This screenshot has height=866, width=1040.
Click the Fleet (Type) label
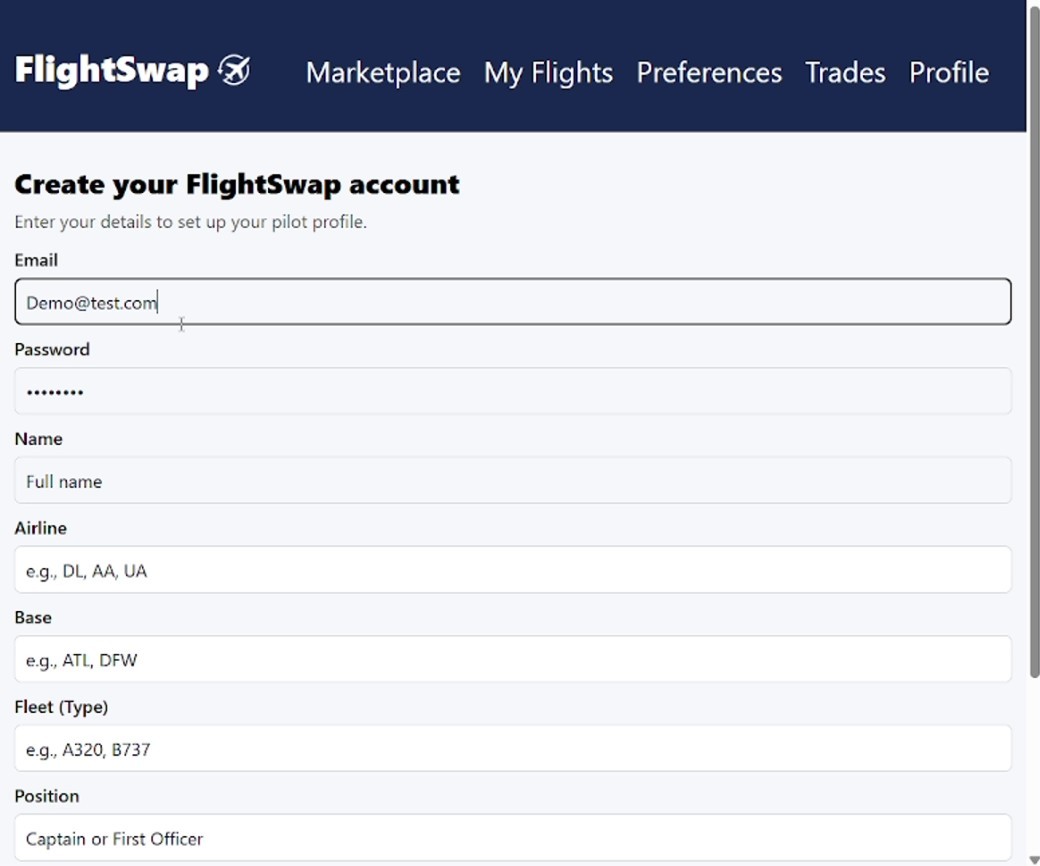[x=61, y=708]
